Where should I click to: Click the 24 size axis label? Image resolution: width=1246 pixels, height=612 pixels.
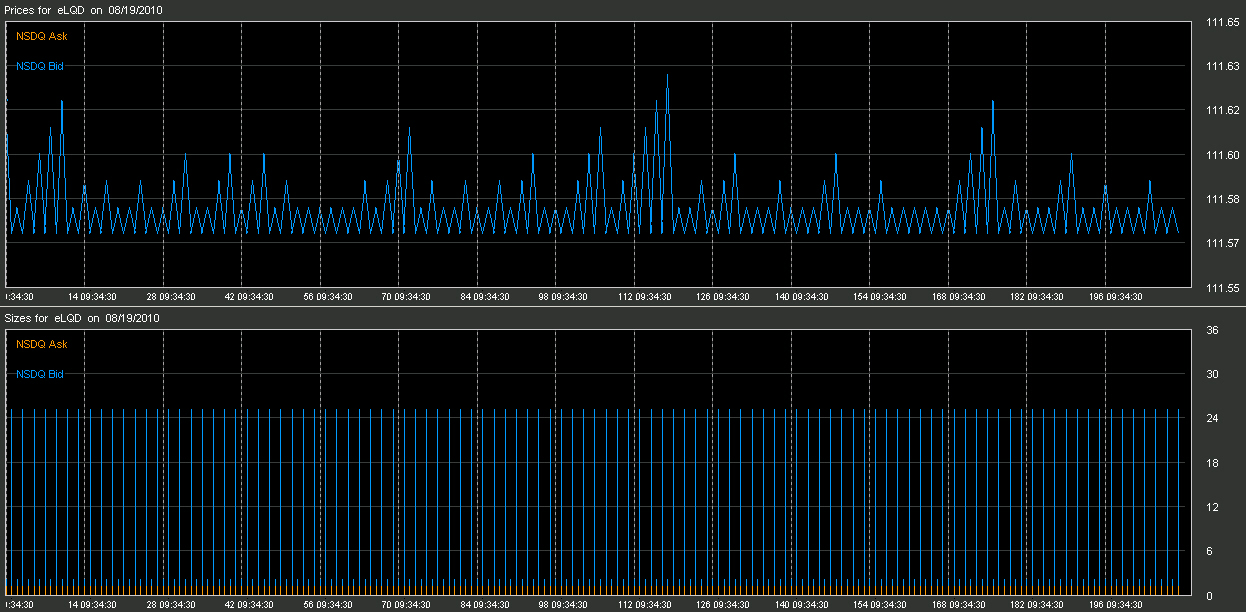[1213, 418]
